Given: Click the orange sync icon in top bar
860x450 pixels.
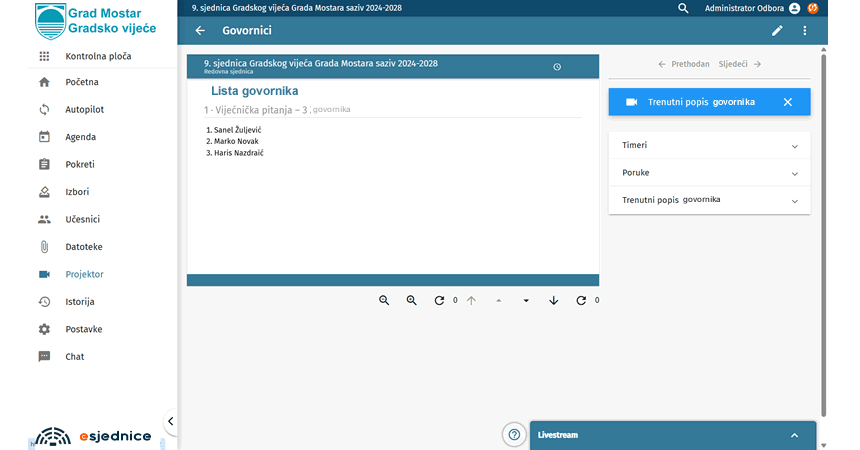Looking at the screenshot, I should click(813, 8).
